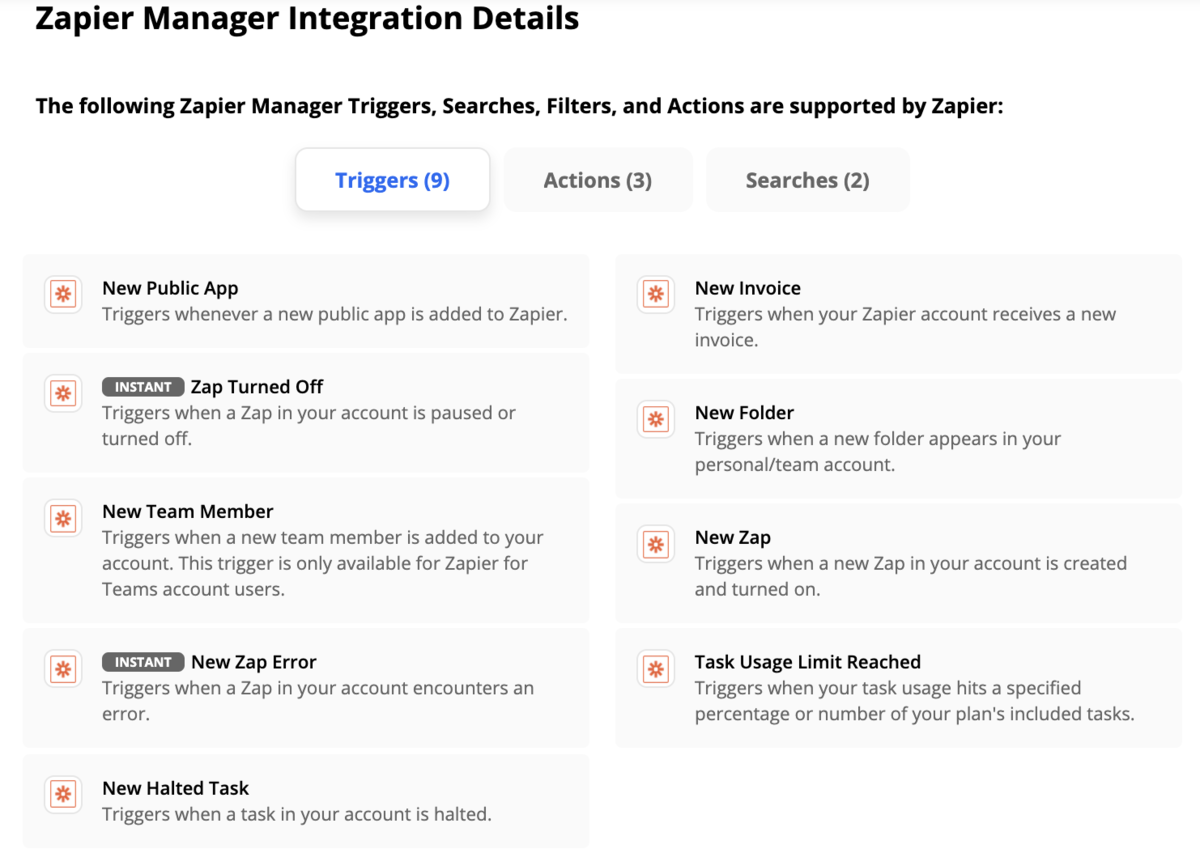Select the New Team Member title
The width and height of the screenshot is (1200, 853).
coord(187,511)
